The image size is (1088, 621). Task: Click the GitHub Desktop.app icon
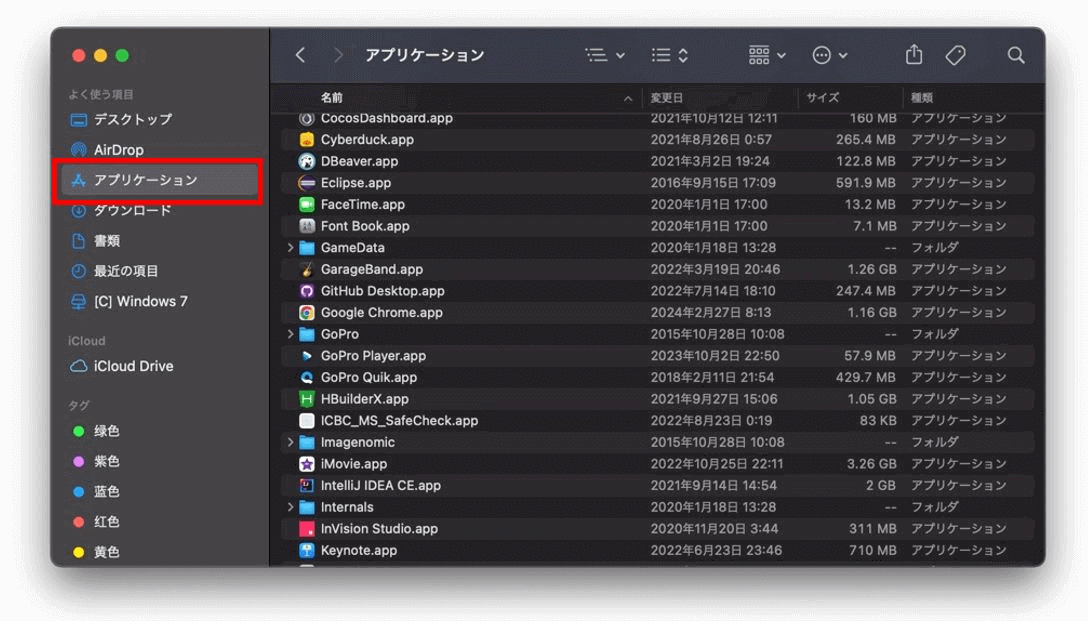point(307,291)
